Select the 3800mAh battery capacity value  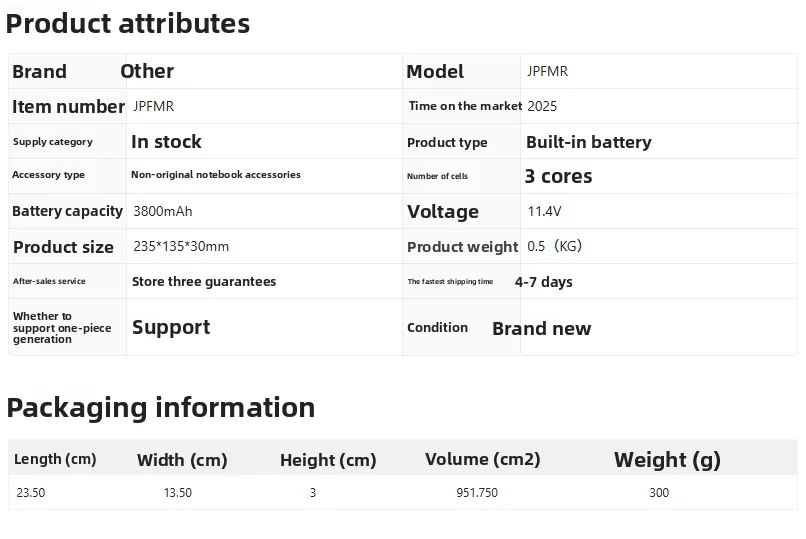pos(162,211)
